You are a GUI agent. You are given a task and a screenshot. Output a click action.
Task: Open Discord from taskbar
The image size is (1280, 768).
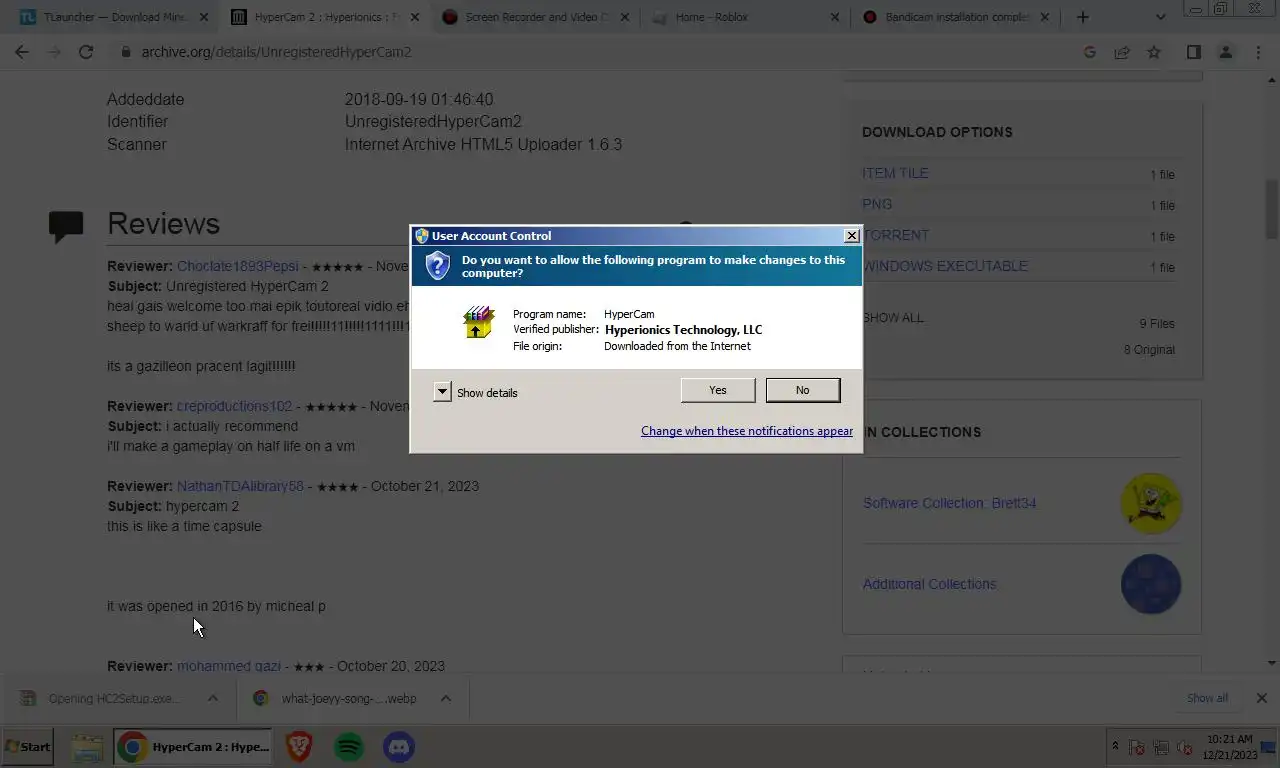point(399,747)
